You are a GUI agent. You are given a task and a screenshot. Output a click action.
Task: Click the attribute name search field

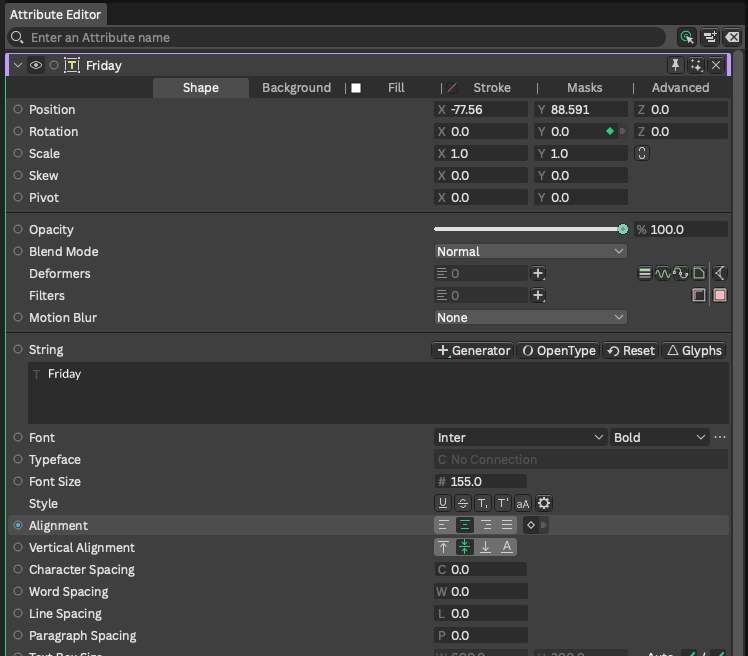(336, 37)
